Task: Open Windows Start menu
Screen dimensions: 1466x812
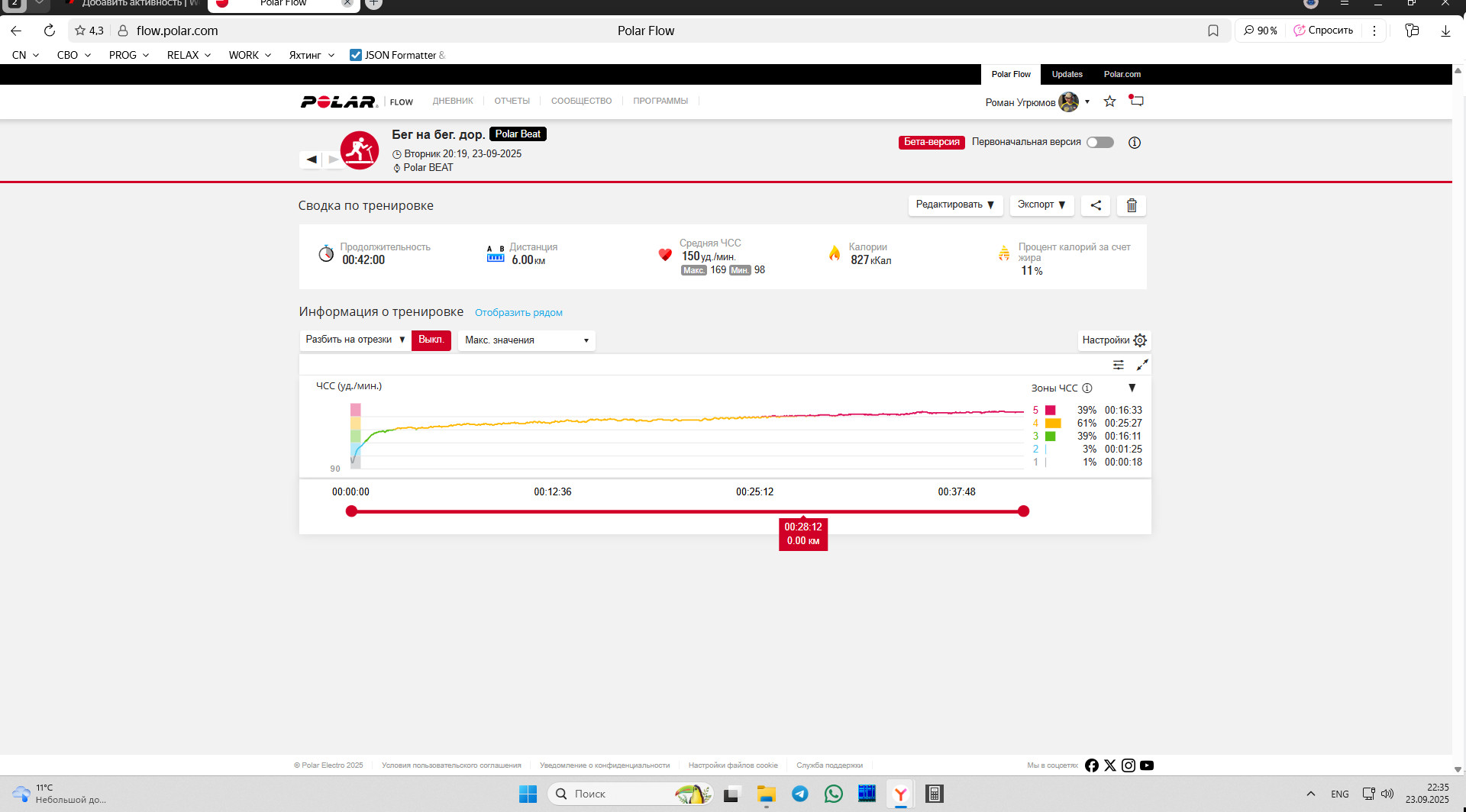Action: (528, 794)
